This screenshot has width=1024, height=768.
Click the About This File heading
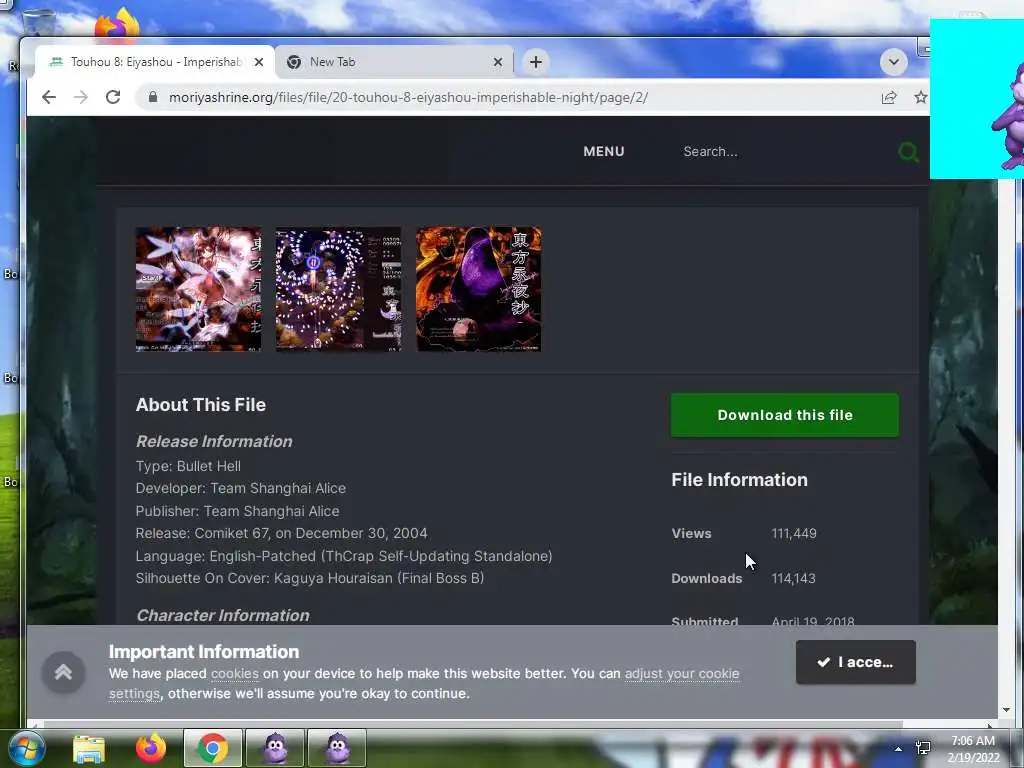coord(200,405)
